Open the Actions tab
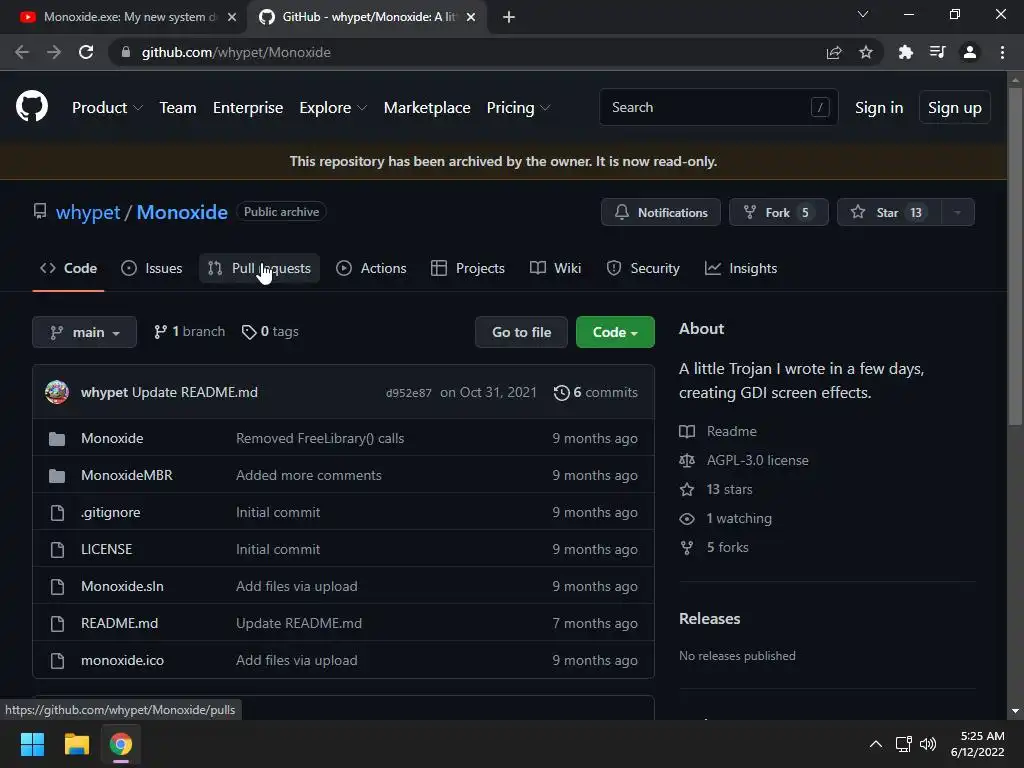1024x768 pixels. pyautogui.click(x=372, y=268)
